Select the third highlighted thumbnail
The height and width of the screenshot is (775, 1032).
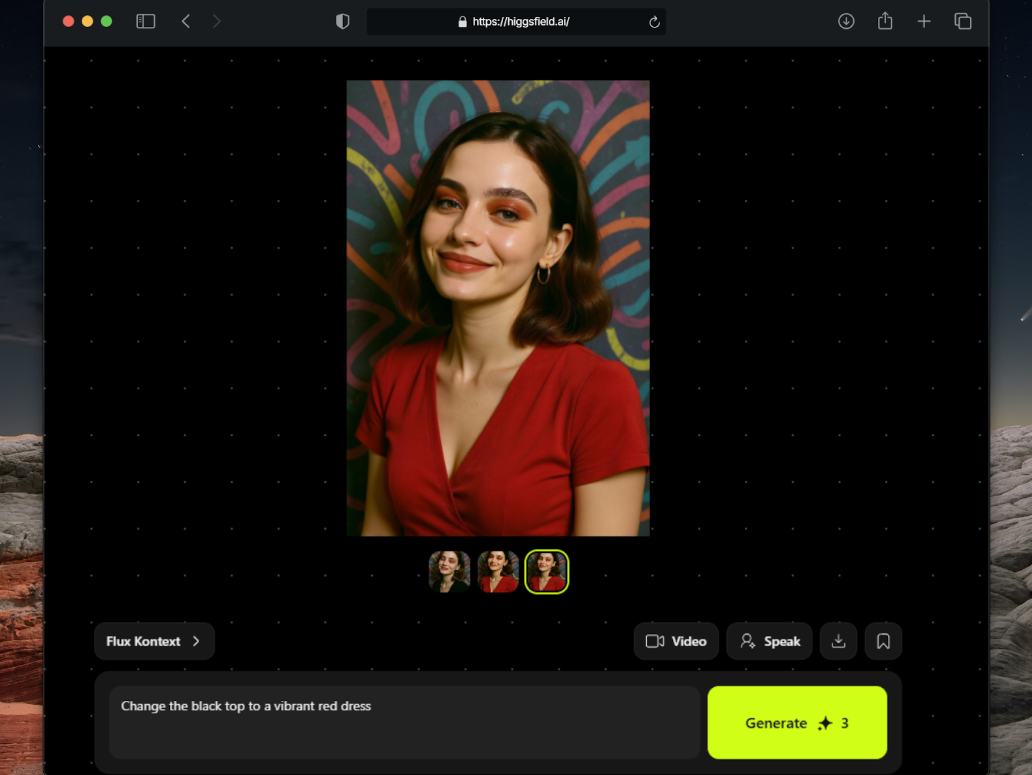pos(547,572)
